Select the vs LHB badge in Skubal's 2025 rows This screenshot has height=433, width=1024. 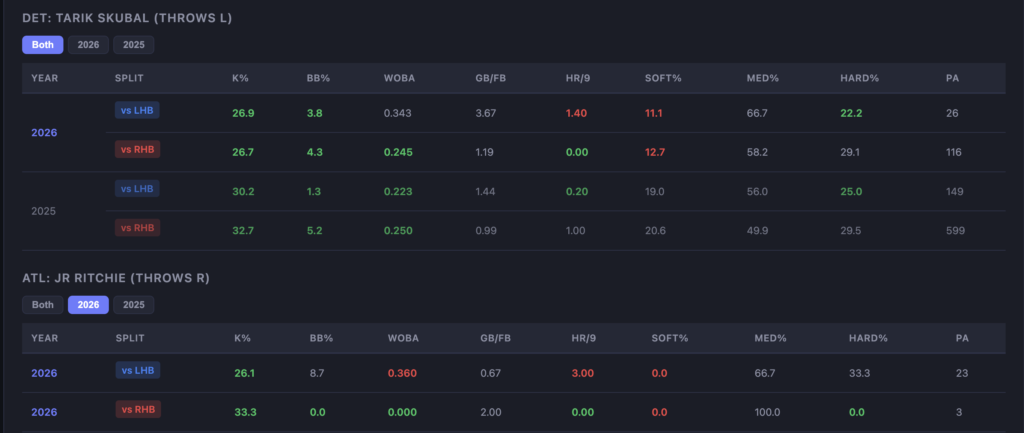pyautogui.click(x=137, y=189)
